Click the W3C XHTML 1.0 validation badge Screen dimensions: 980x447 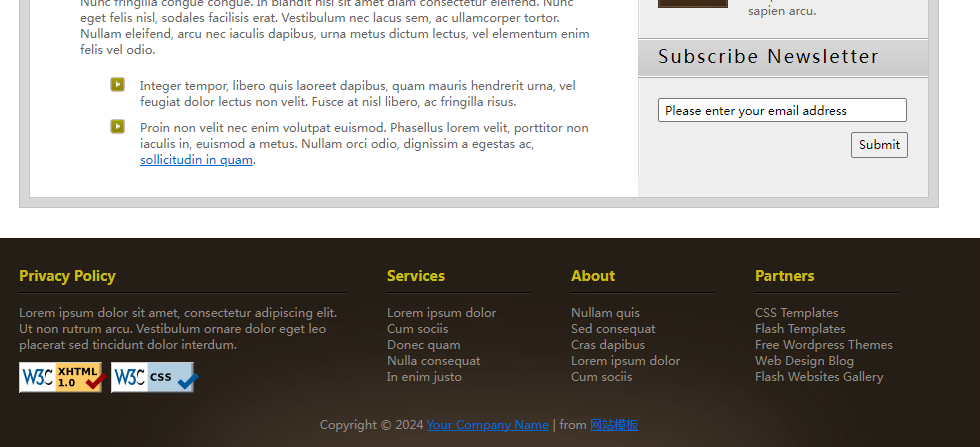[x=62, y=377]
